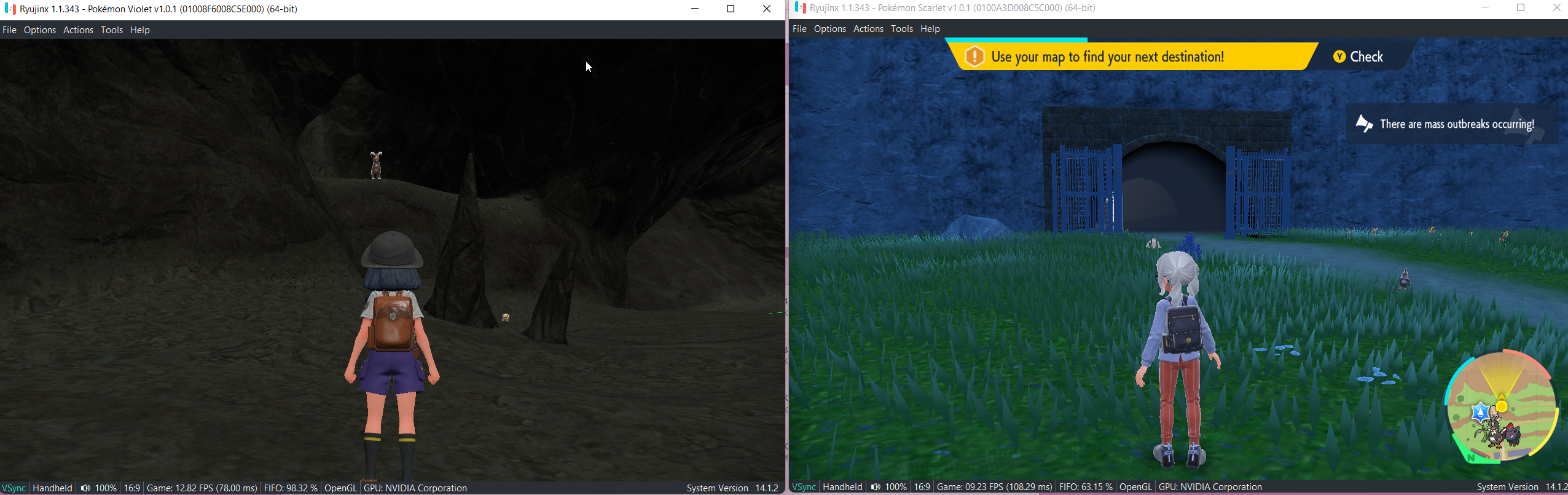This screenshot has width=1568, height=495.
Task: Click the Pokémon Scarlet window title text
Action: (952, 8)
